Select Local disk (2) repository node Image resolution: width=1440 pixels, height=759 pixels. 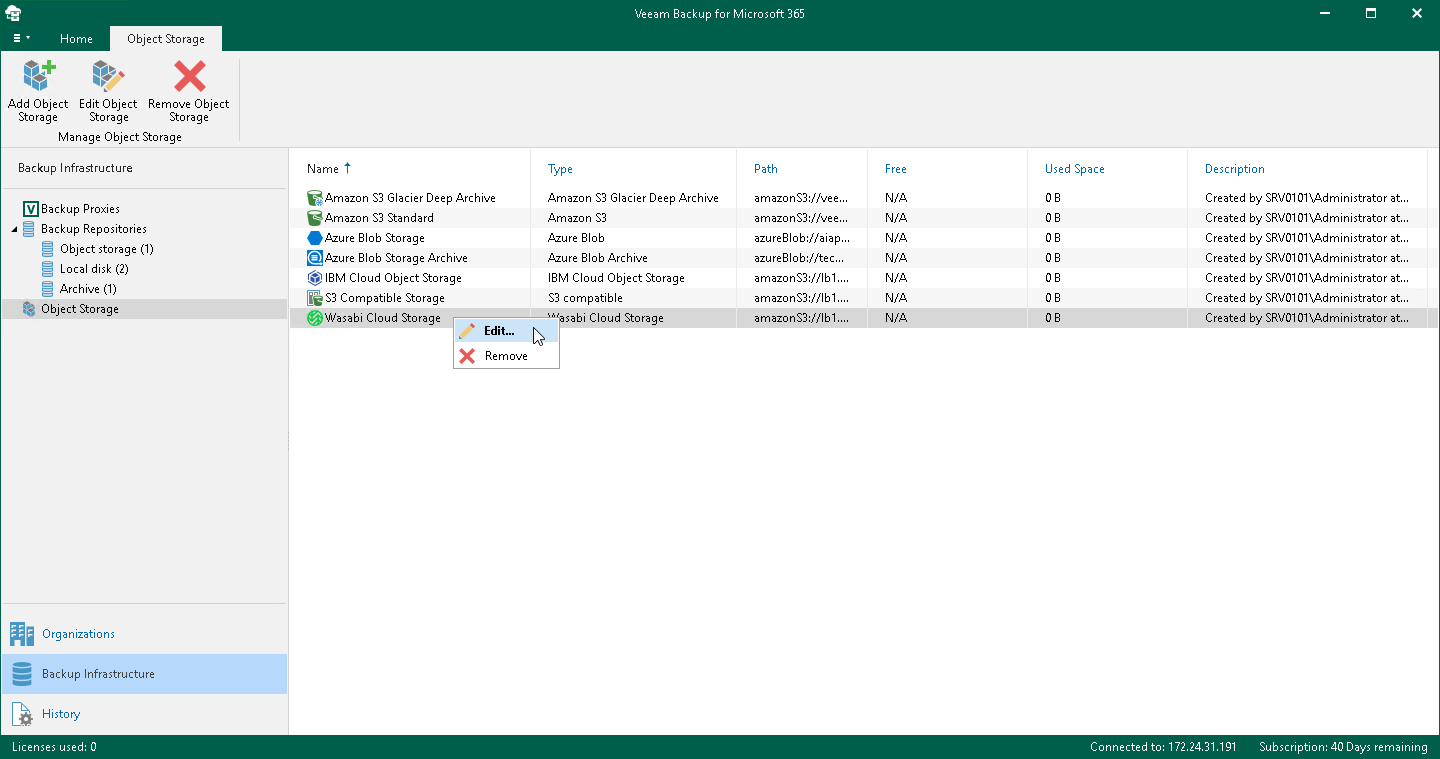[x=94, y=269]
